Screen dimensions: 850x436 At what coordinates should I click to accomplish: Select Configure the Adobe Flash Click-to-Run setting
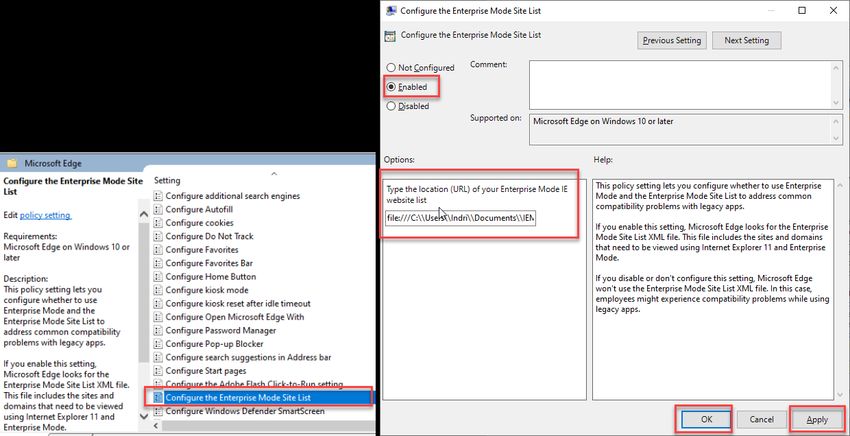pos(254,384)
